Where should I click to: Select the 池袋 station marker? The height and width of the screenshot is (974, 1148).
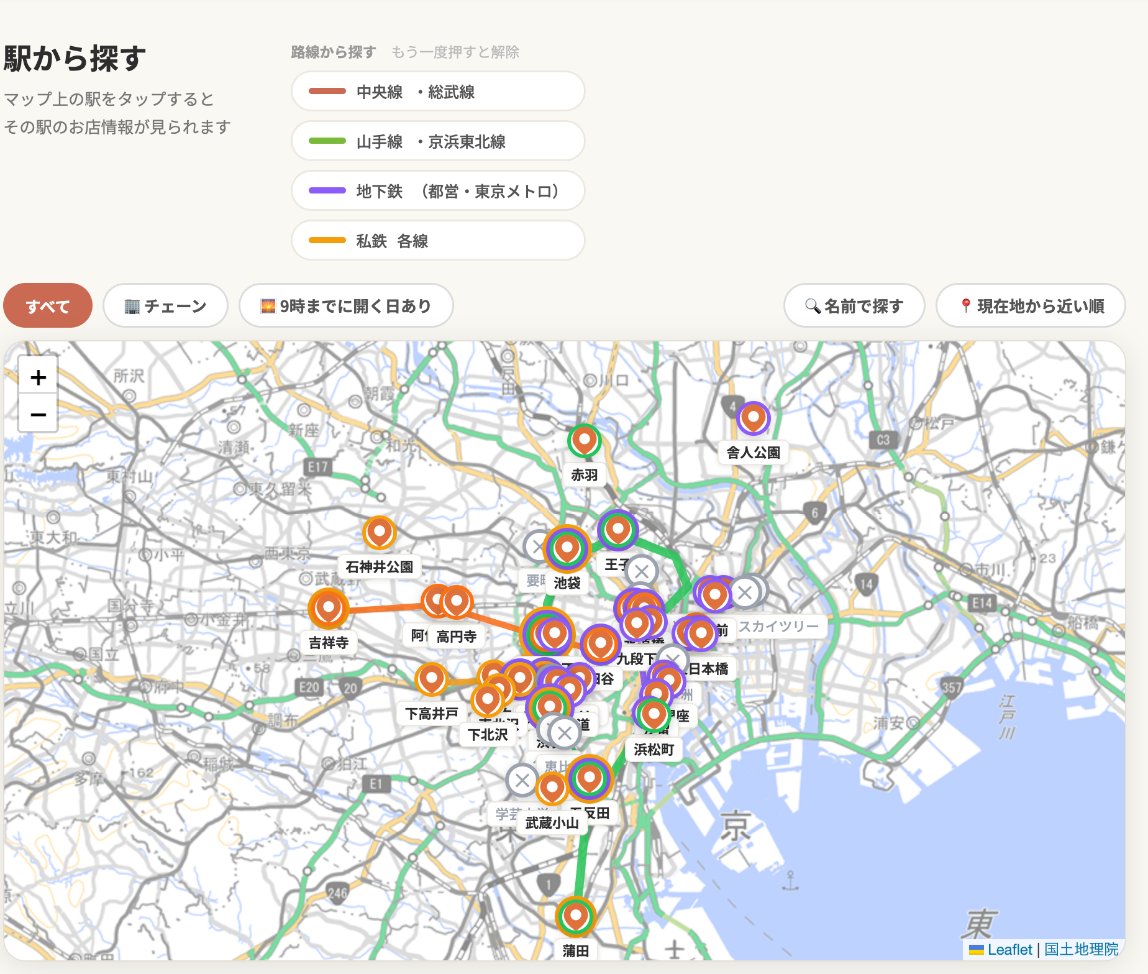tap(567, 549)
